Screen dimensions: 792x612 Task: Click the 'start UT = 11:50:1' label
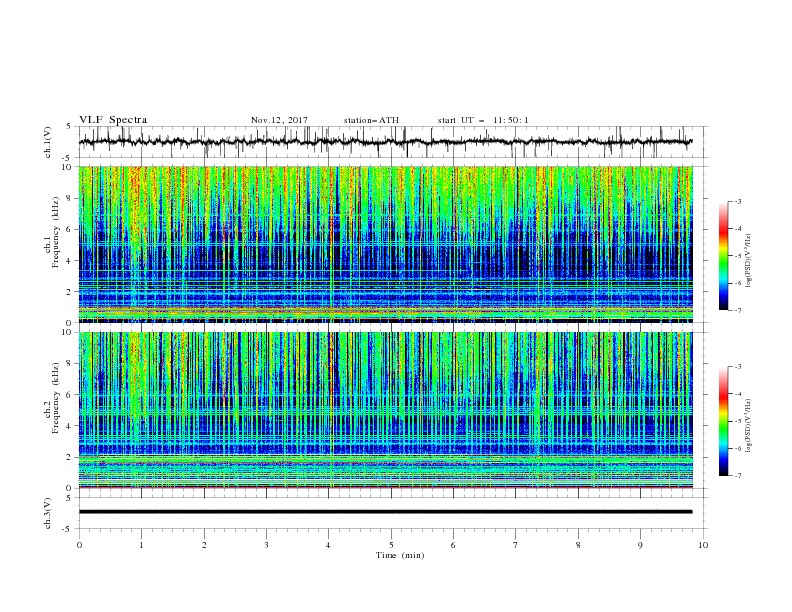[x=483, y=120]
